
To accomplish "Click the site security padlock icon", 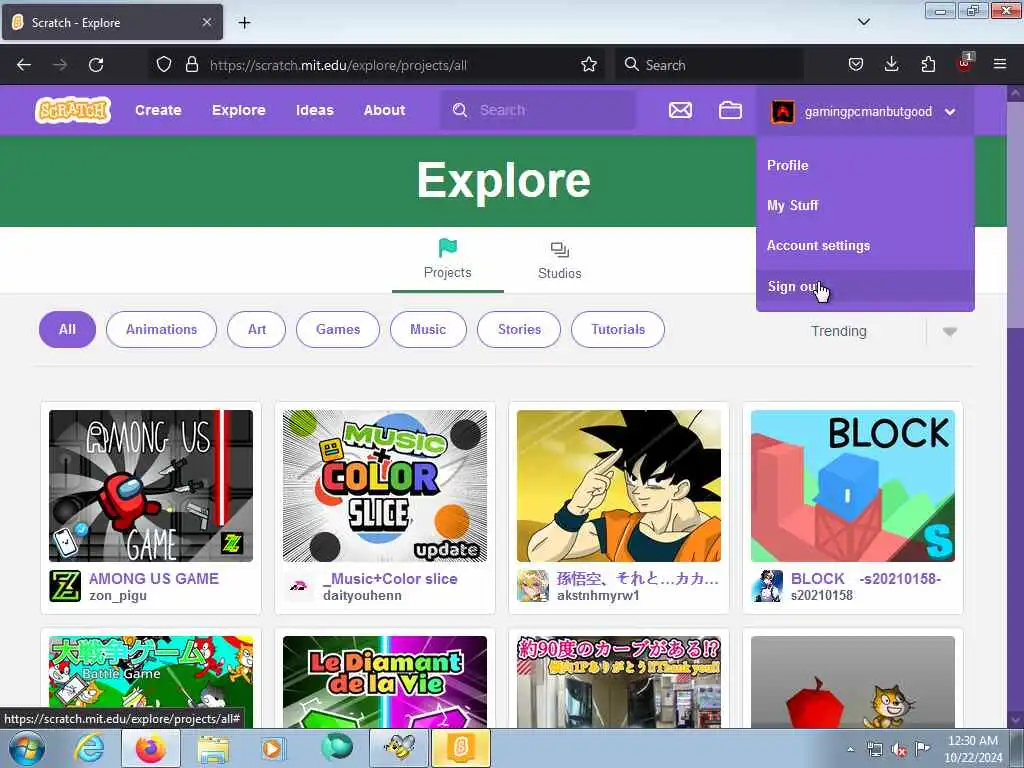I will 191,65.
